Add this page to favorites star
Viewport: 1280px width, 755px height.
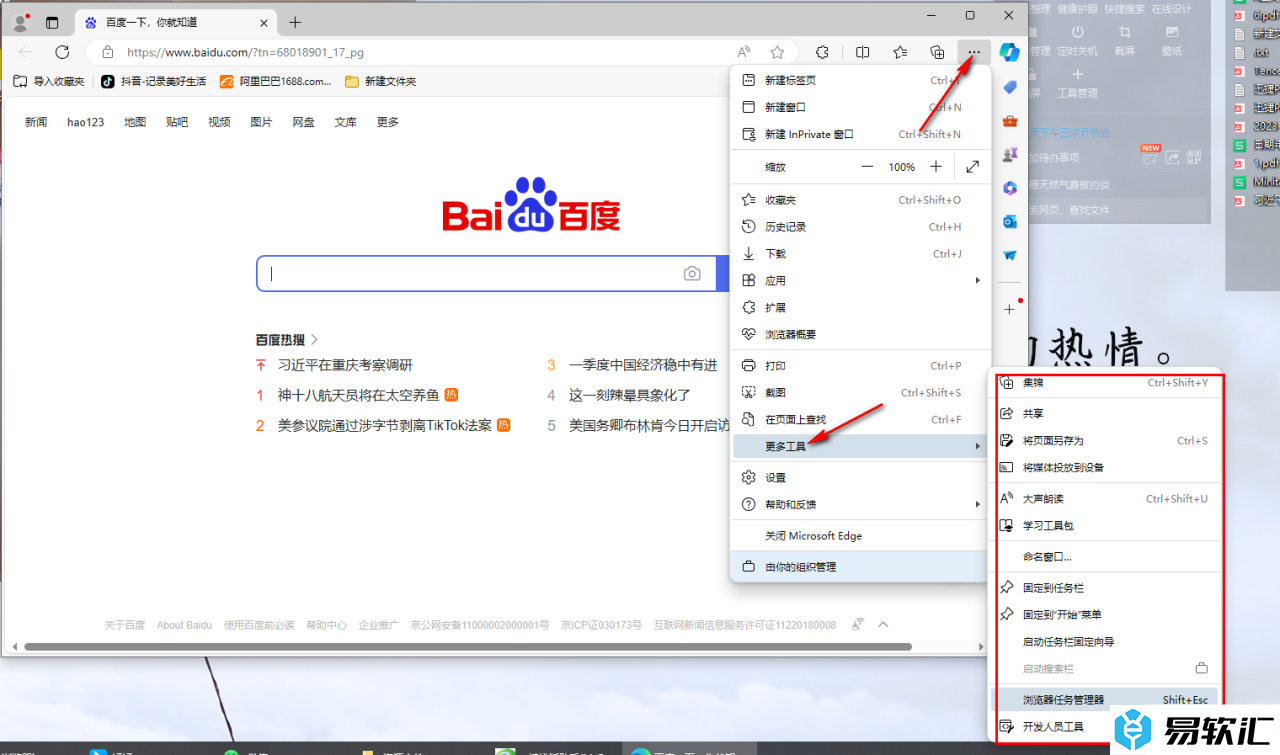[777, 52]
